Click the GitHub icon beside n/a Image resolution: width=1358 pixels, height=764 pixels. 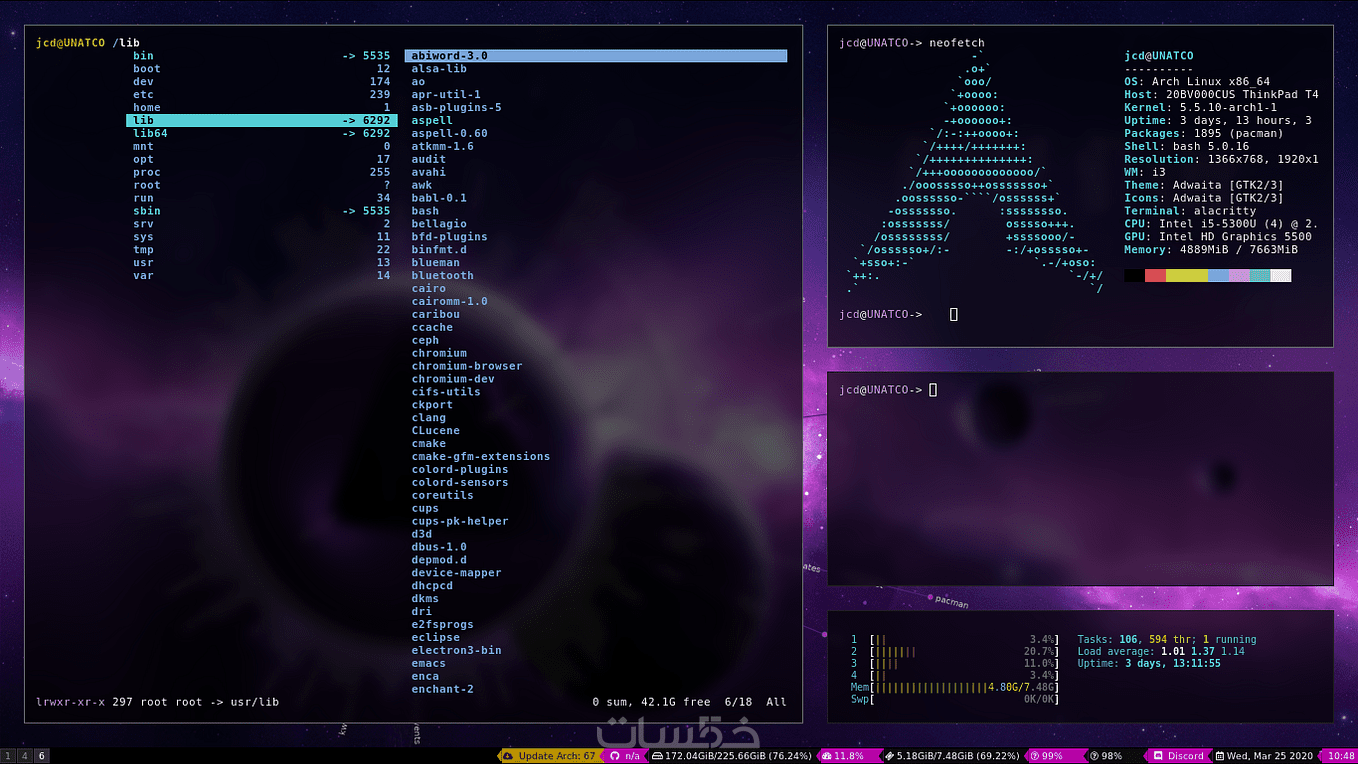tap(616, 756)
